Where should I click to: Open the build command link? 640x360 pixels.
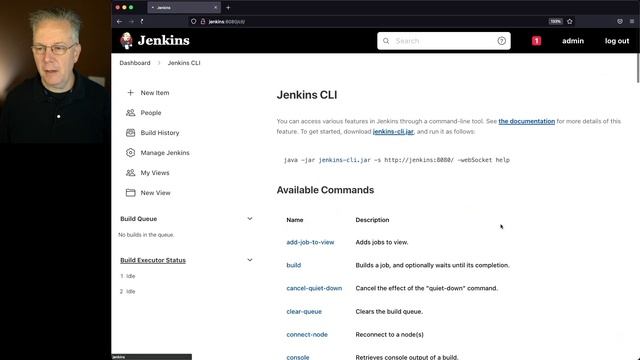tap(293, 265)
